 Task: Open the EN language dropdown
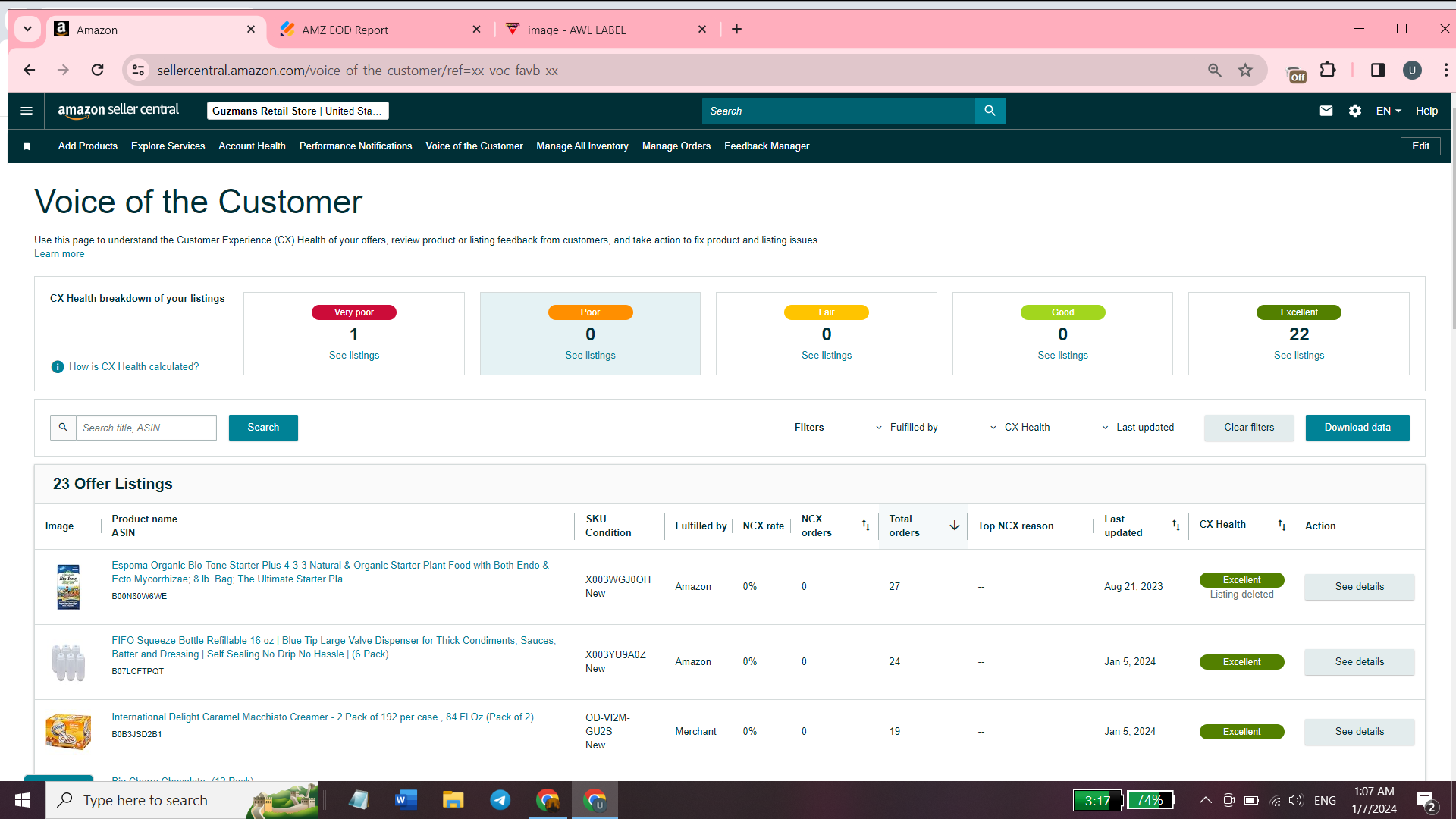[1389, 111]
